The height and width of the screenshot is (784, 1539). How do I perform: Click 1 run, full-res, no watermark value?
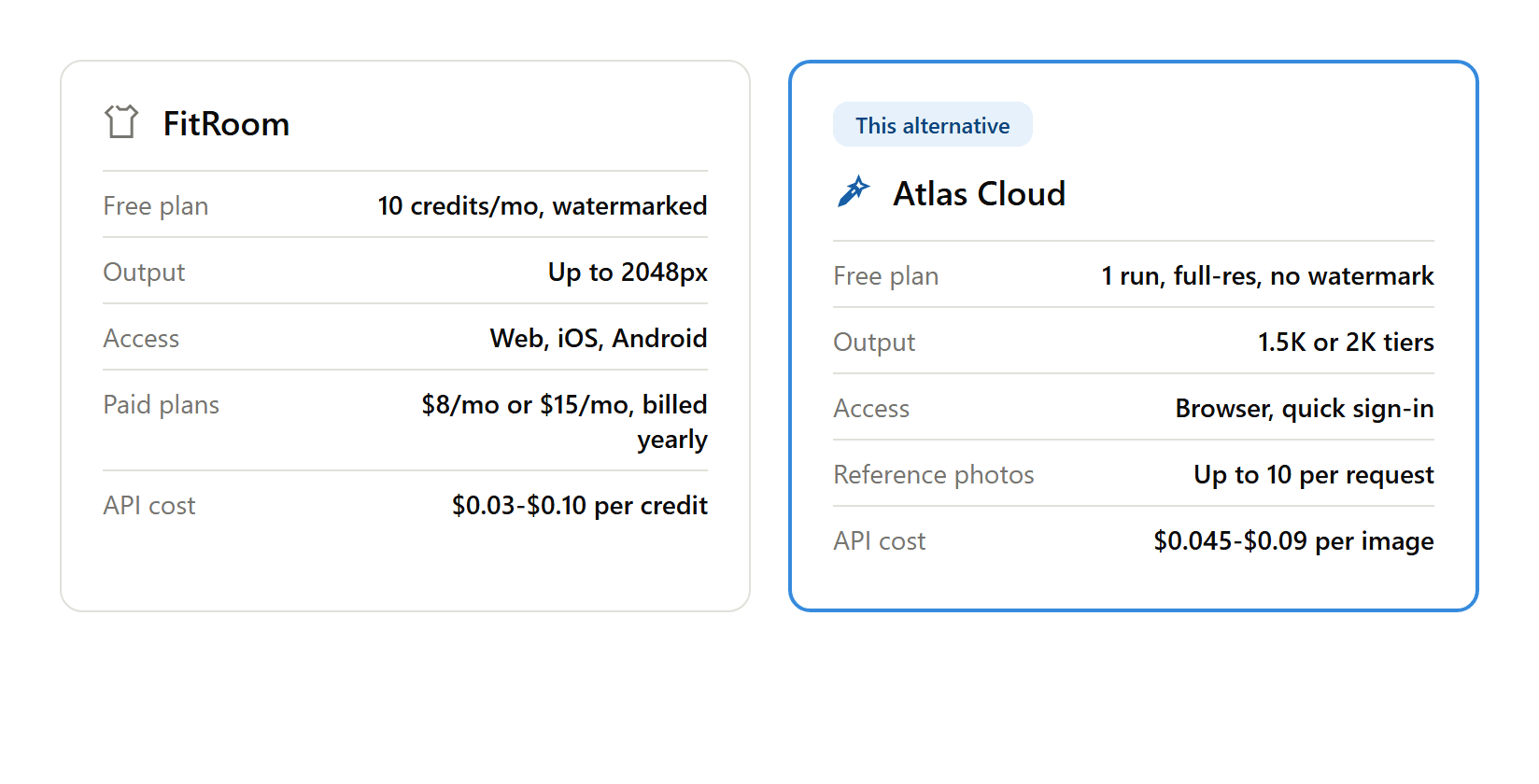1267,275
